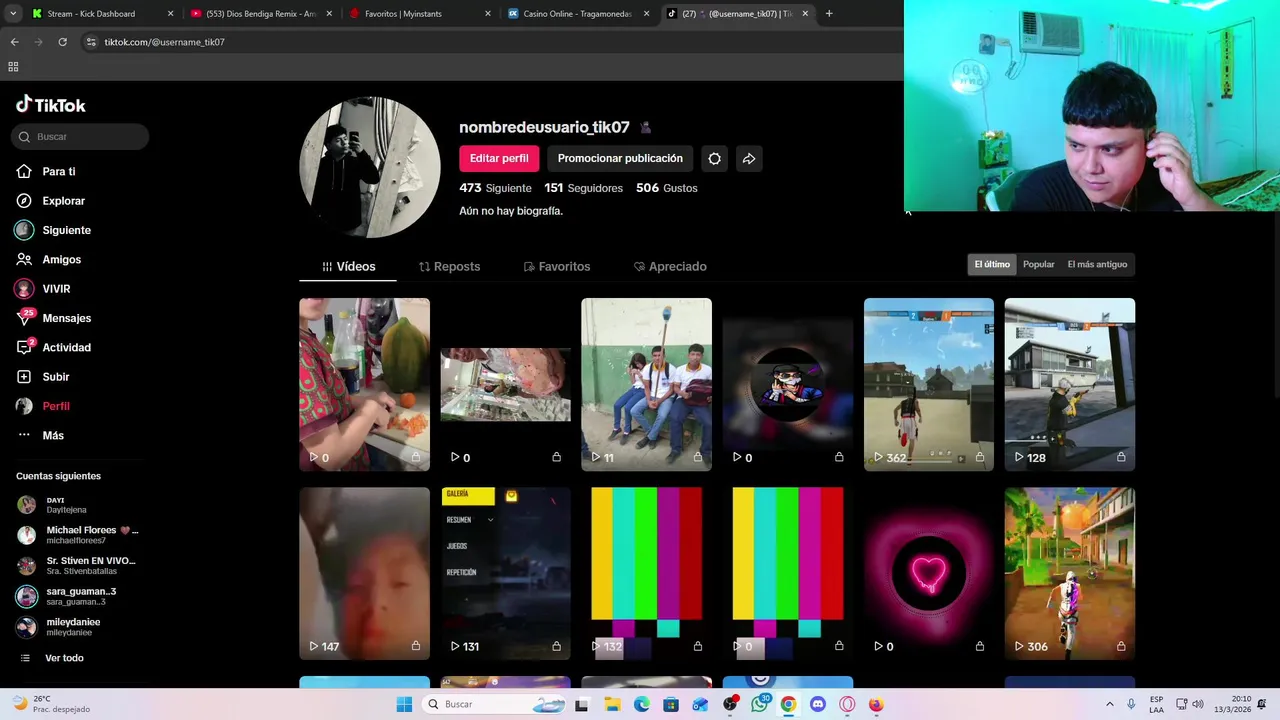The width and height of the screenshot is (1280, 720).
Task: Open the Windows Start menu
Action: click(x=404, y=704)
